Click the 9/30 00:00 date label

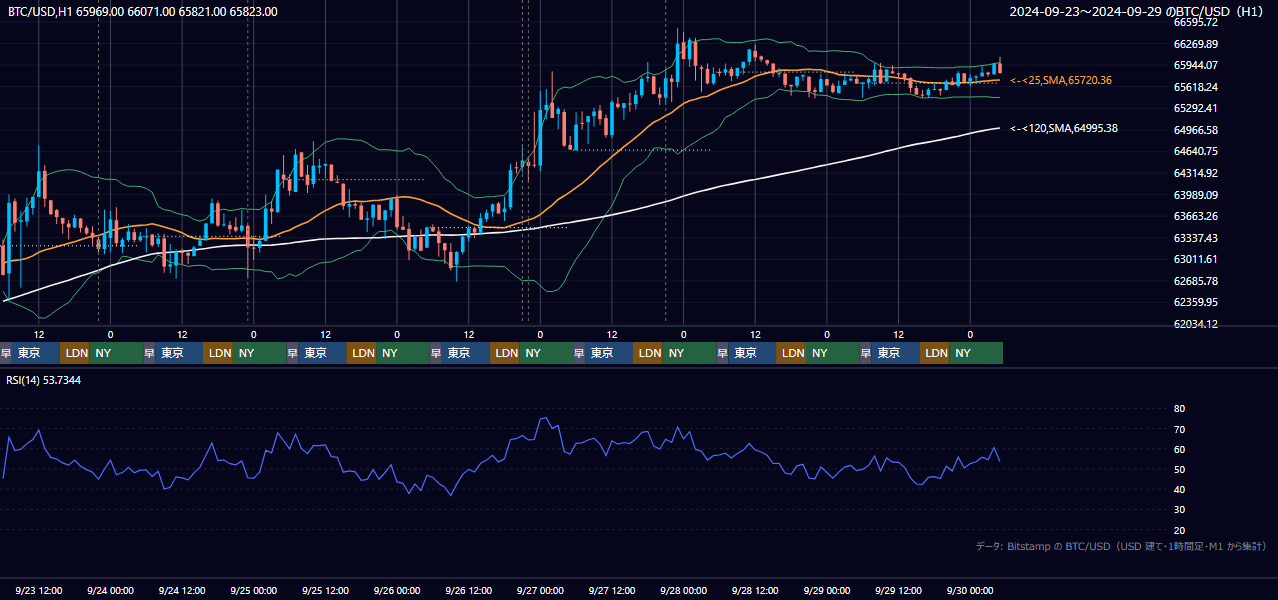coord(970,590)
